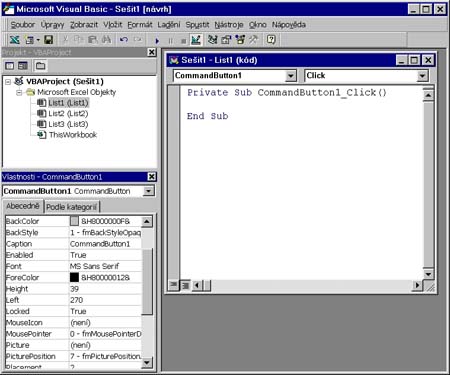Open the Zobrazit menu
Screen dimensions: 450x375
tap(84, 25)
